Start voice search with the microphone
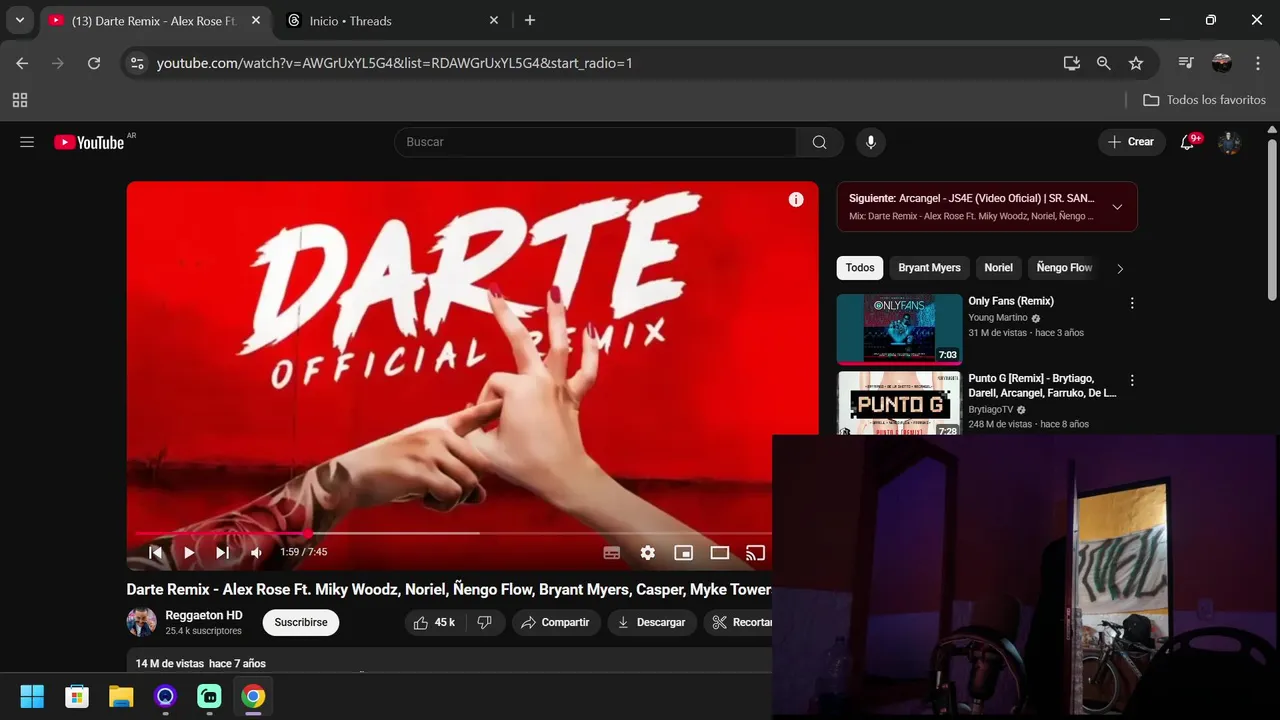 tap(871, 142)
